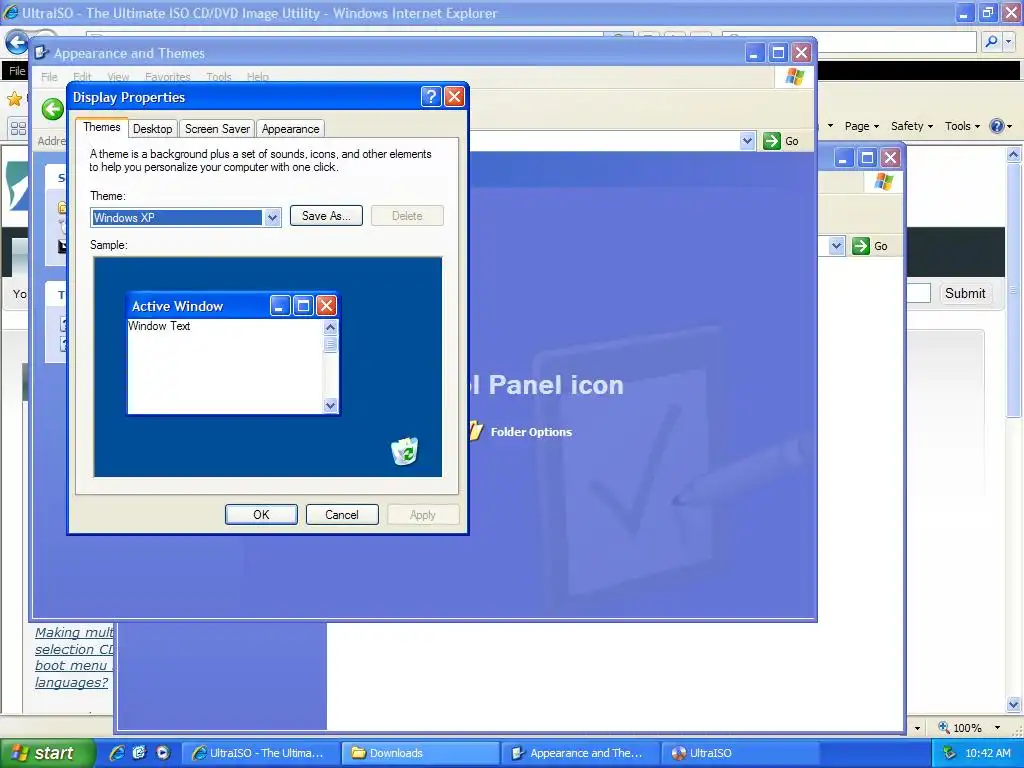Image resolution: width=1024 pixels, height=768 pixels.
Task: Select the Themes tab
Action: point(101,127)
